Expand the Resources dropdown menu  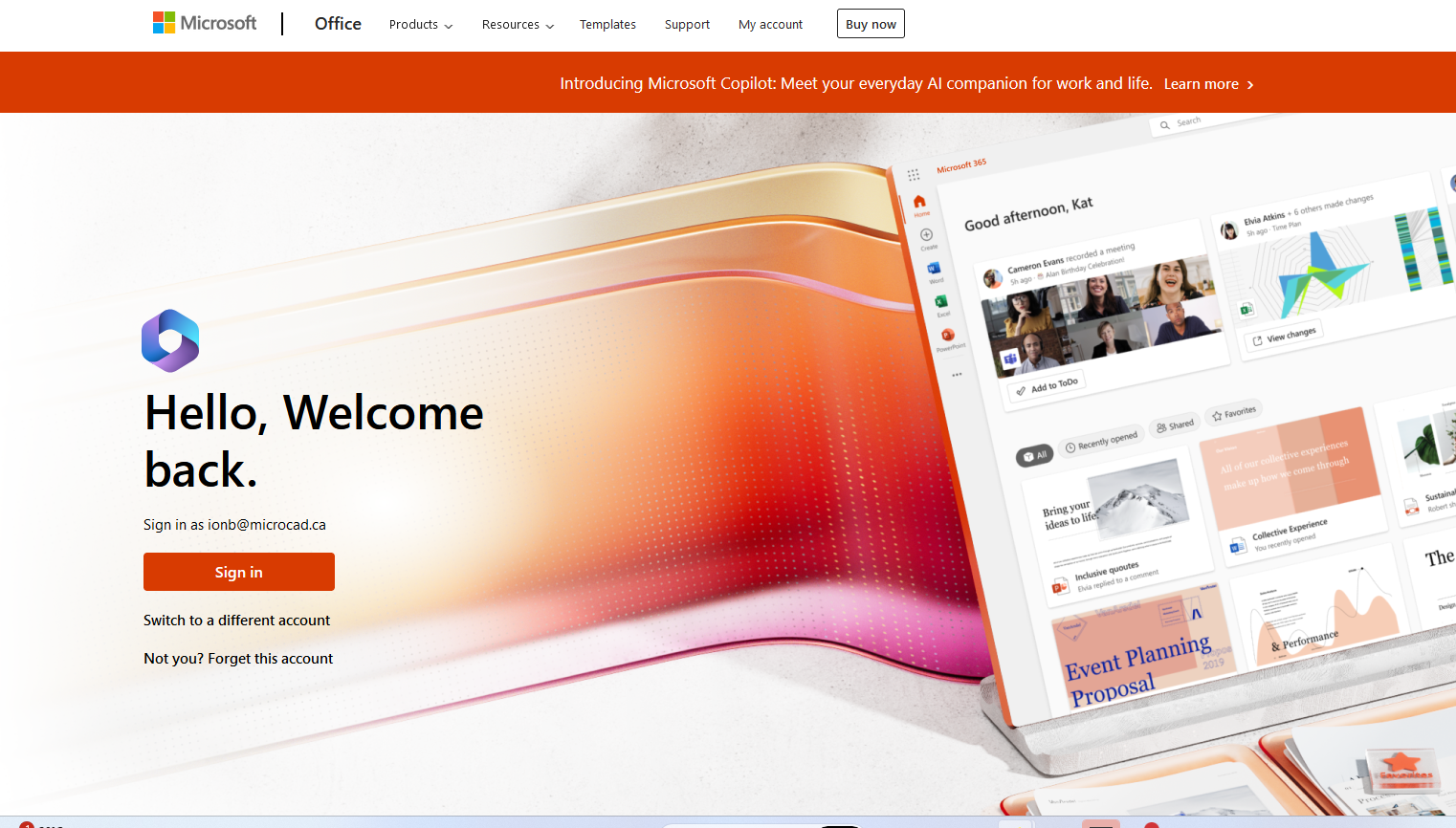pyautogui.click(x=518, y=25)
